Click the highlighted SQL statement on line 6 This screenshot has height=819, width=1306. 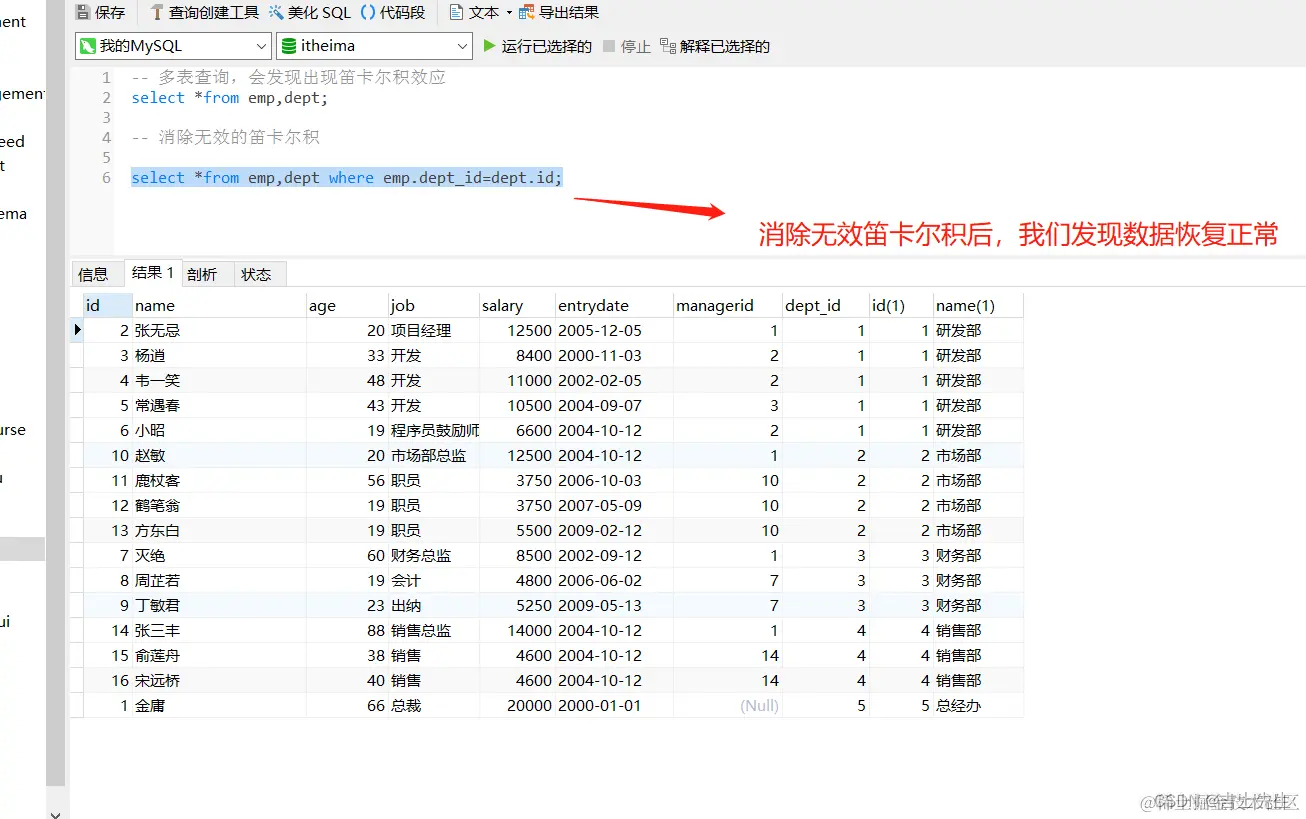(x=347, y=178)
